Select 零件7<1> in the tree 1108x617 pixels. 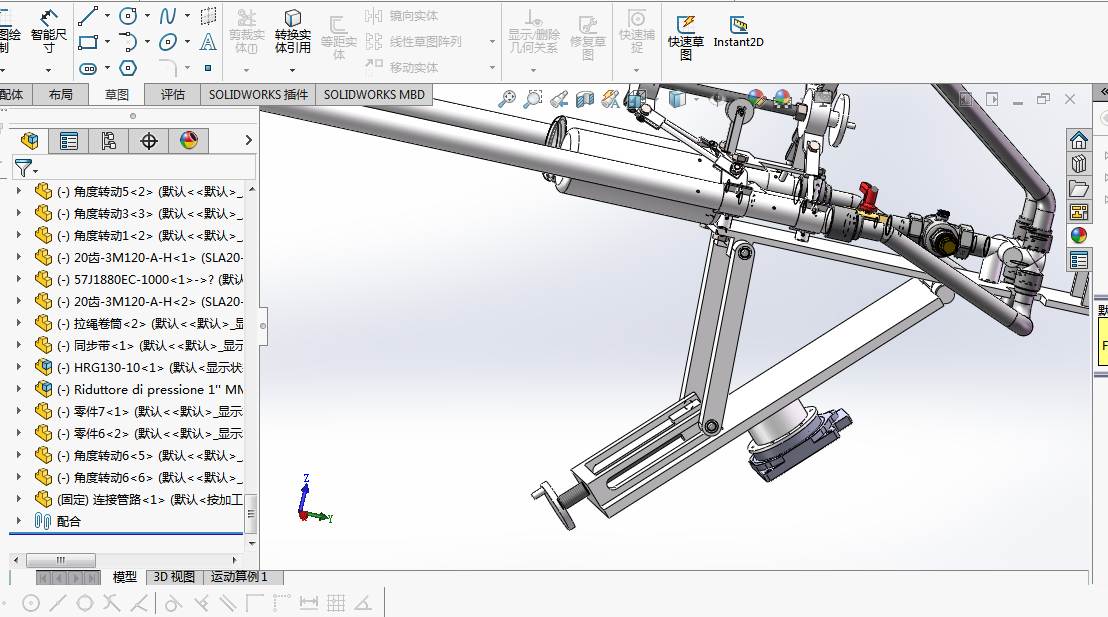click(138, 411)
